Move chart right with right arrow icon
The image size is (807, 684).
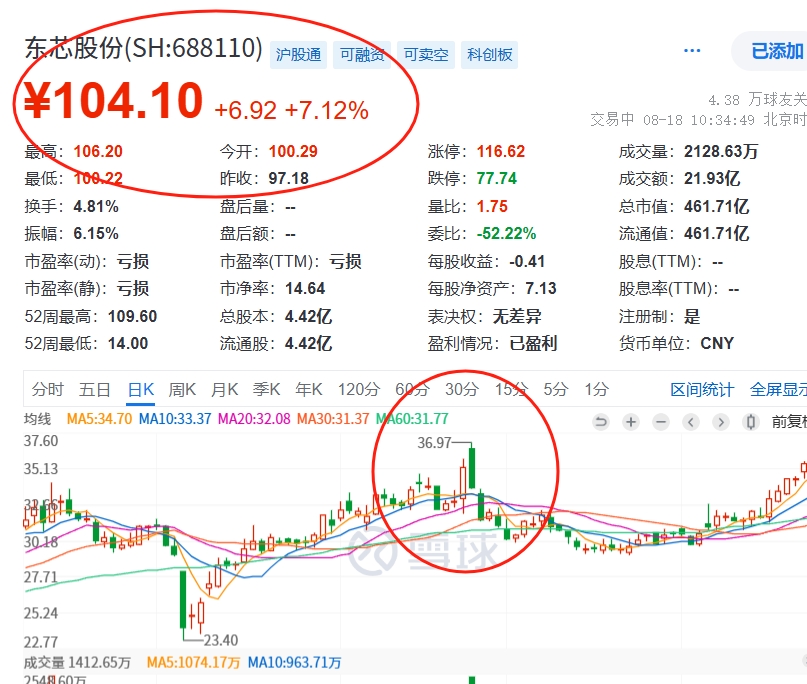pos(721,423)
